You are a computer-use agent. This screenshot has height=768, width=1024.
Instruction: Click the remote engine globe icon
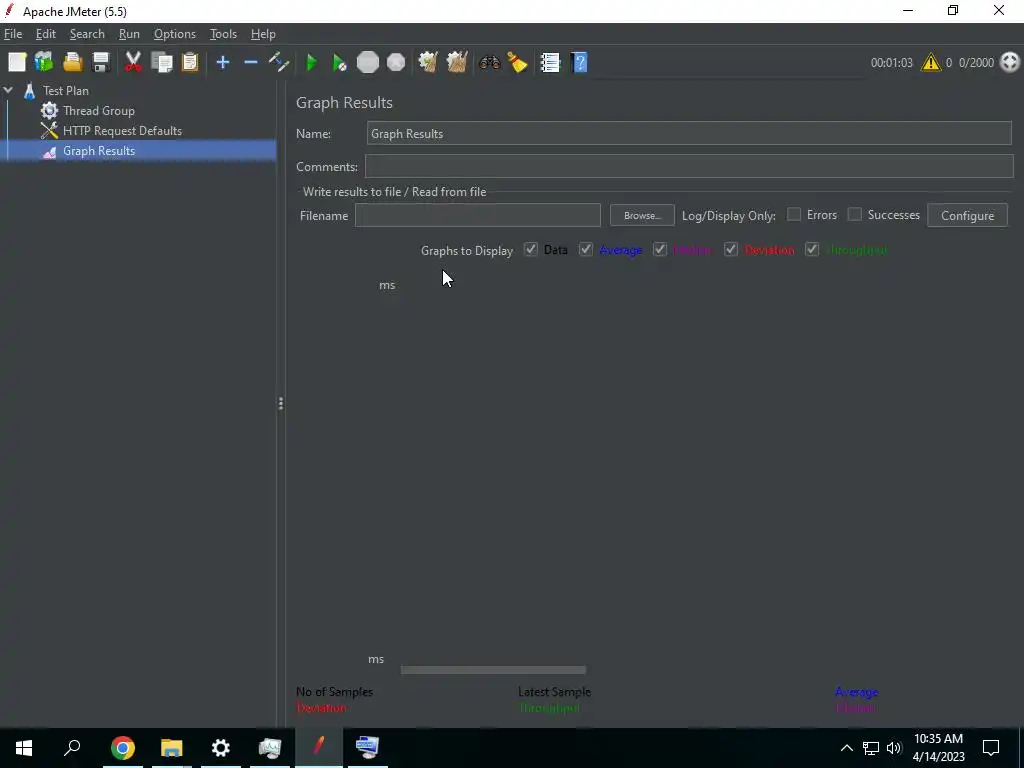[1010, 63]
